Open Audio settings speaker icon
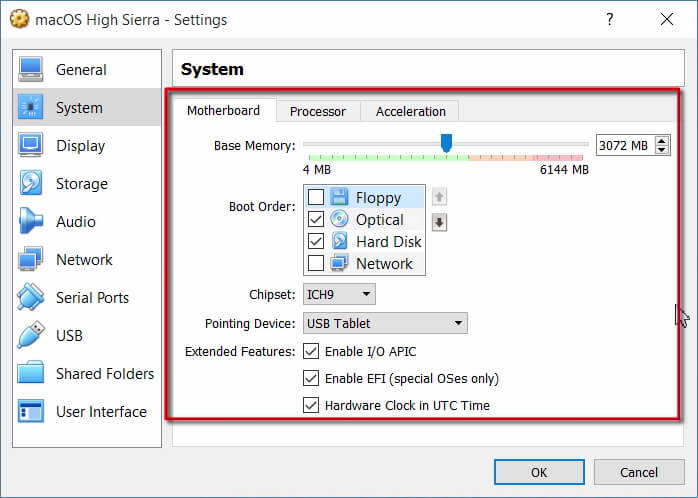Image resolution: width=698 pixels, height=498 pixels. (31, 222)
